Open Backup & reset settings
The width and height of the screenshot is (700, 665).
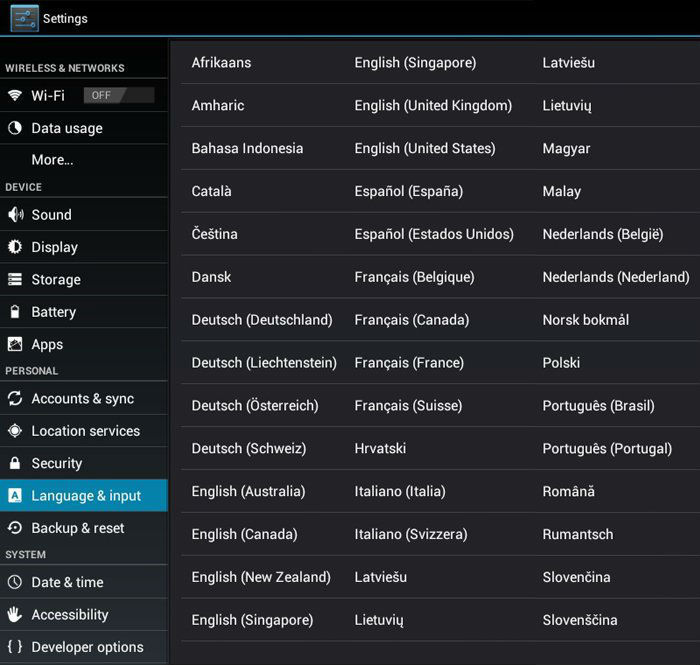click(78, 528)
